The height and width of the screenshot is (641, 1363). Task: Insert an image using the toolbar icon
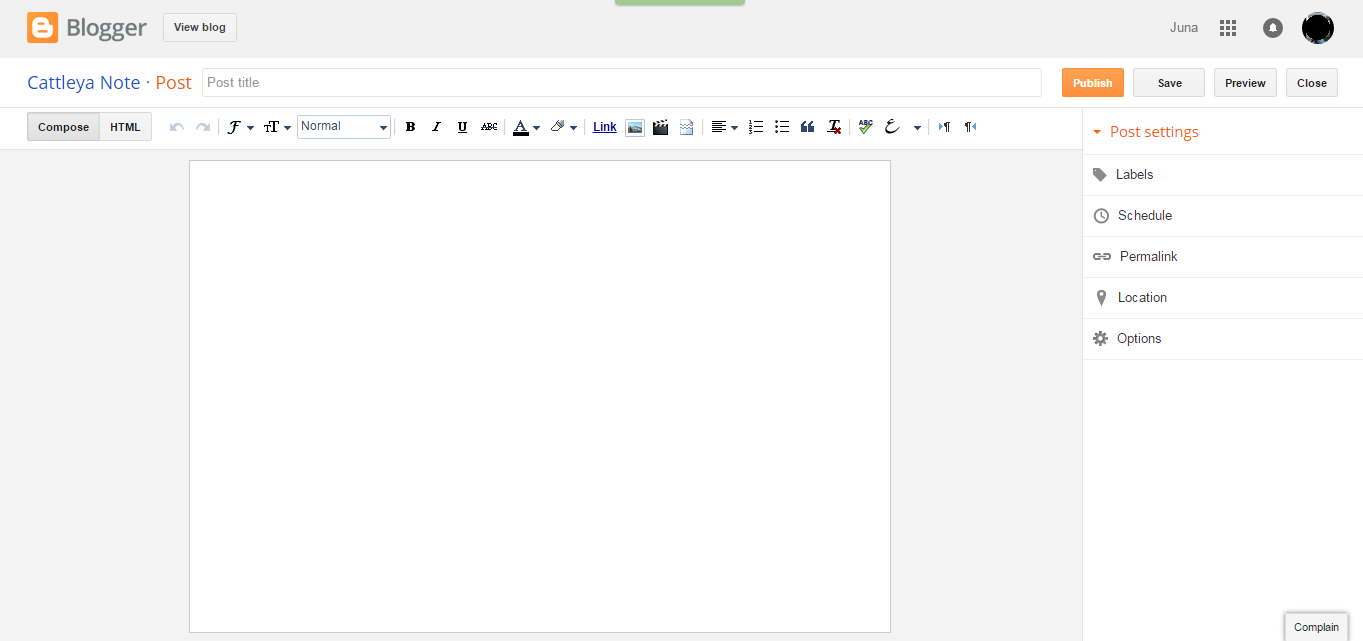(x=634, y=127)
